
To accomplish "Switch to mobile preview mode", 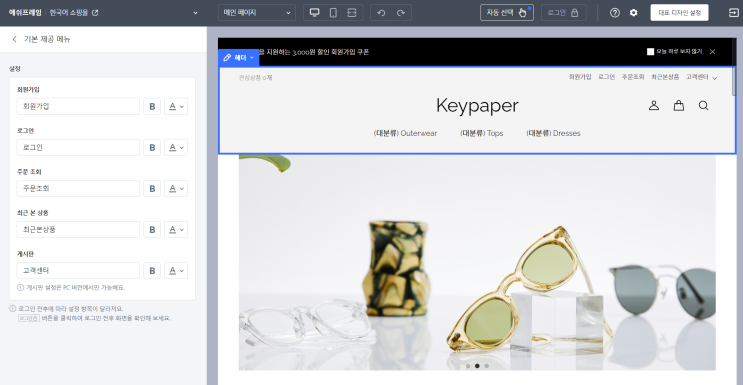I will tap(333, 13).
